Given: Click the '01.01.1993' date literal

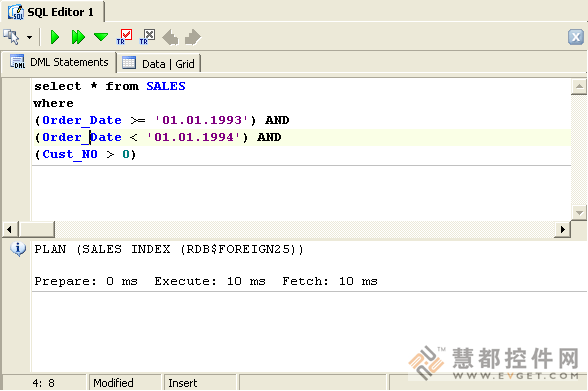Looking at the screenshot, I should pyautogui.click(x=202, y=120).
